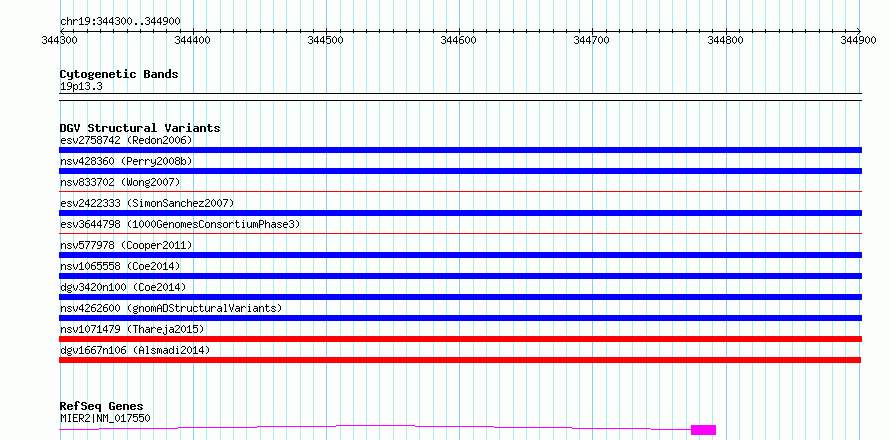Click the chr19:344300..344900 region label

[x=120, y=22]
